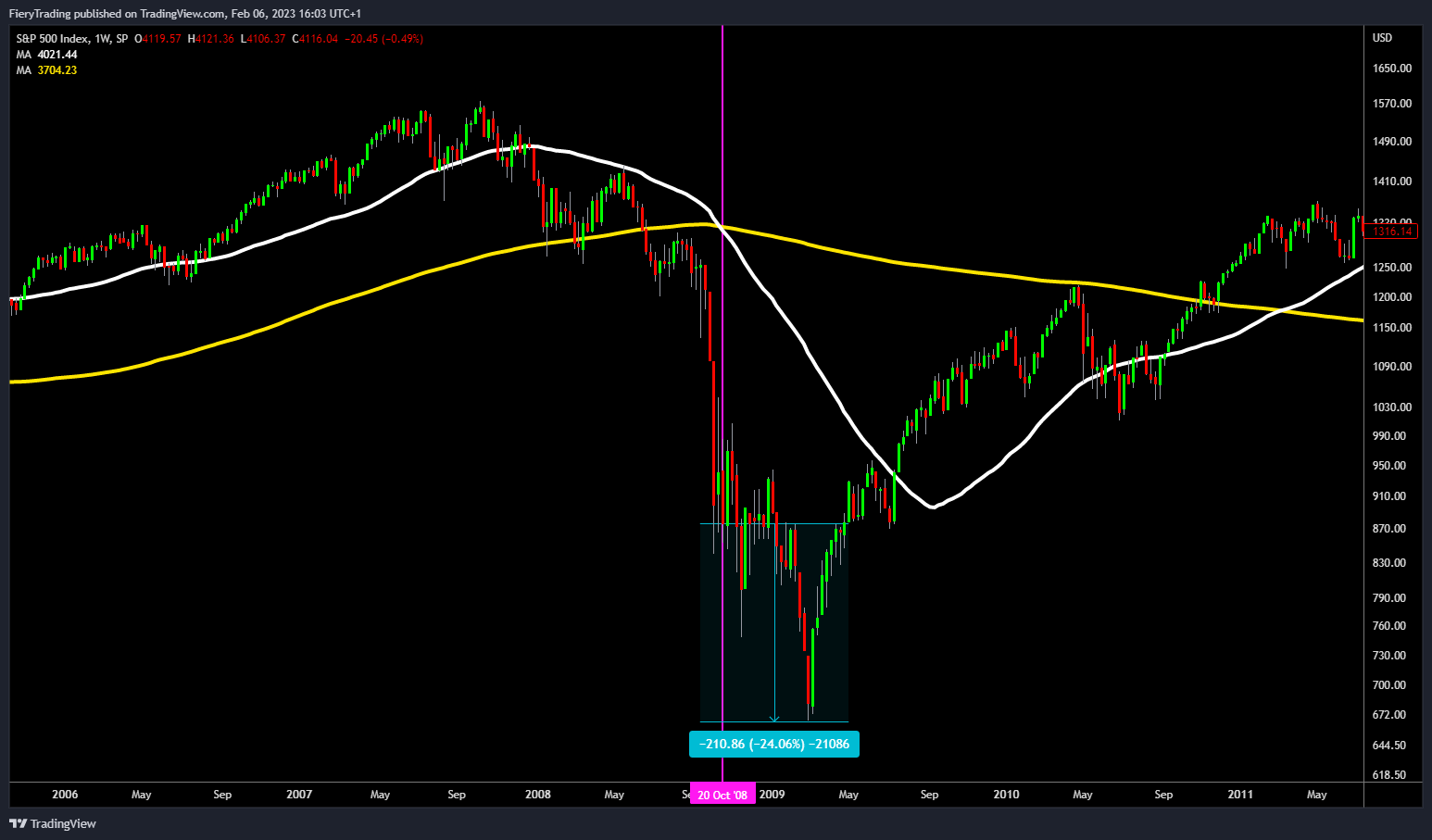Select the white MA 4021.44 legend entry

(46, 55)
